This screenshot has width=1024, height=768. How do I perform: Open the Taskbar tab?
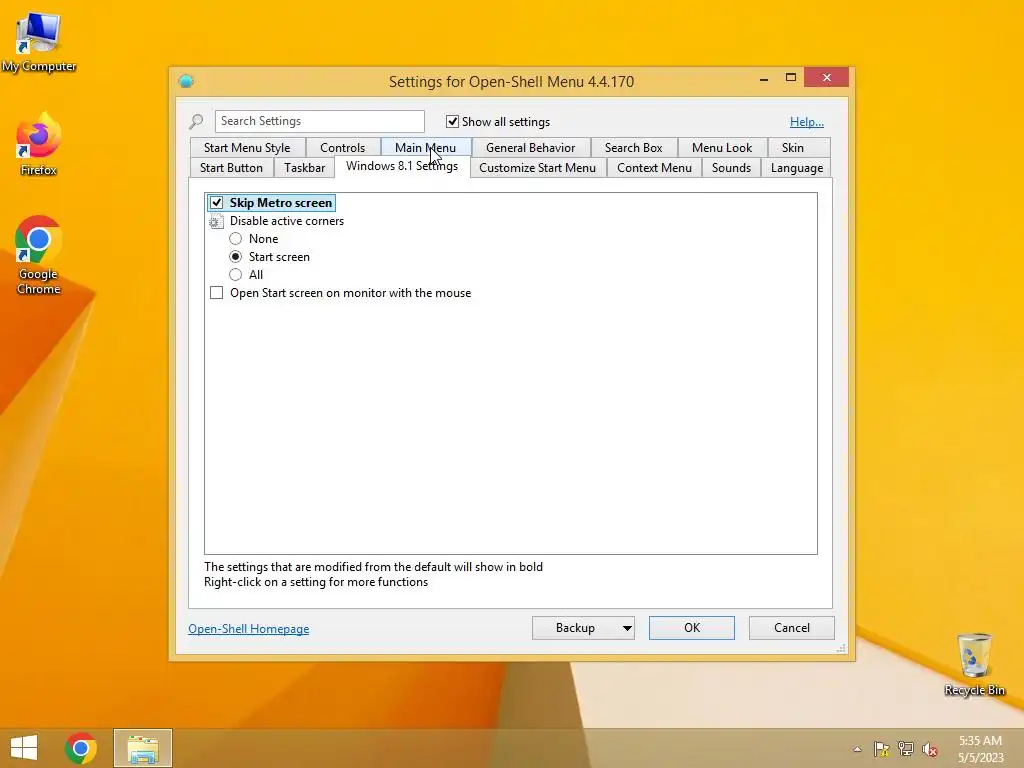tap(304, 168)
